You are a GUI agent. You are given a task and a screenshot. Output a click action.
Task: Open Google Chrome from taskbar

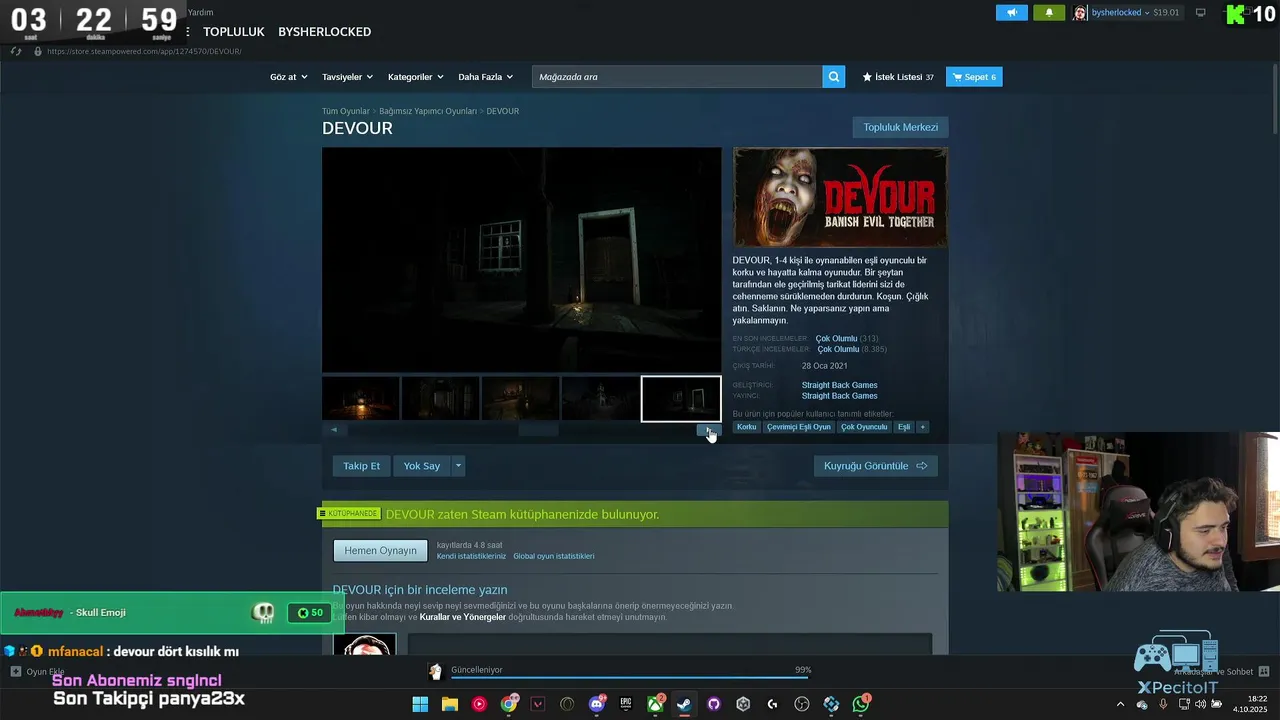pos(509,704)
